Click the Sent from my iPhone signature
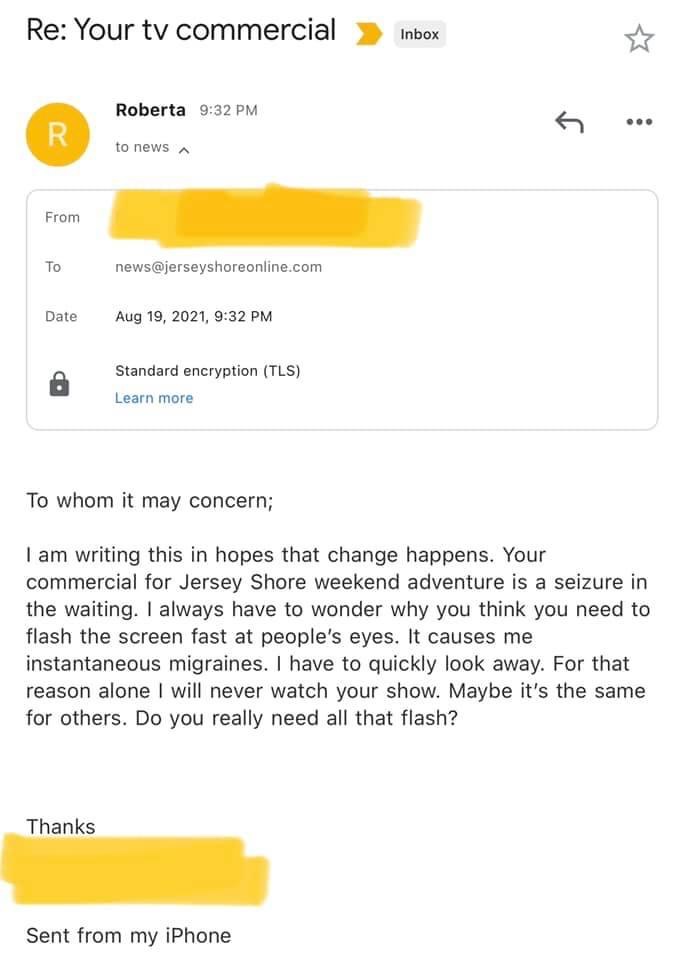Image resolution: width=684 pixels, height=960 pixels. pyautogui.click(x=128, y=936)
